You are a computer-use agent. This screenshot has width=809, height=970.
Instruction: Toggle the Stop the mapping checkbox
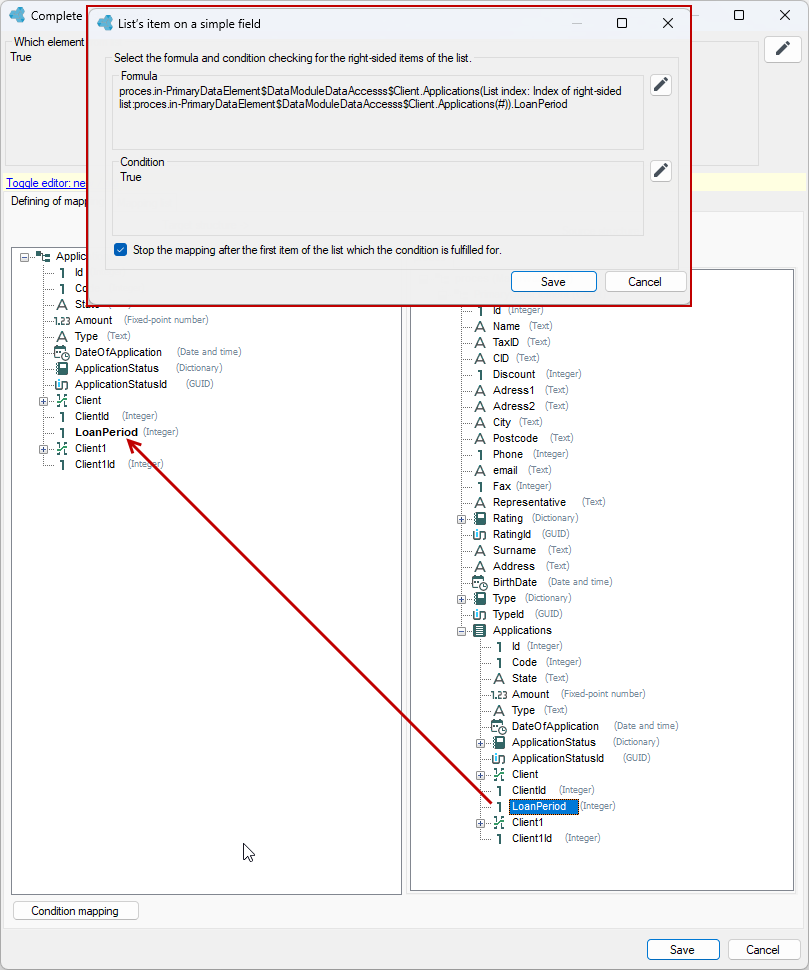click(x=121, y=250)
